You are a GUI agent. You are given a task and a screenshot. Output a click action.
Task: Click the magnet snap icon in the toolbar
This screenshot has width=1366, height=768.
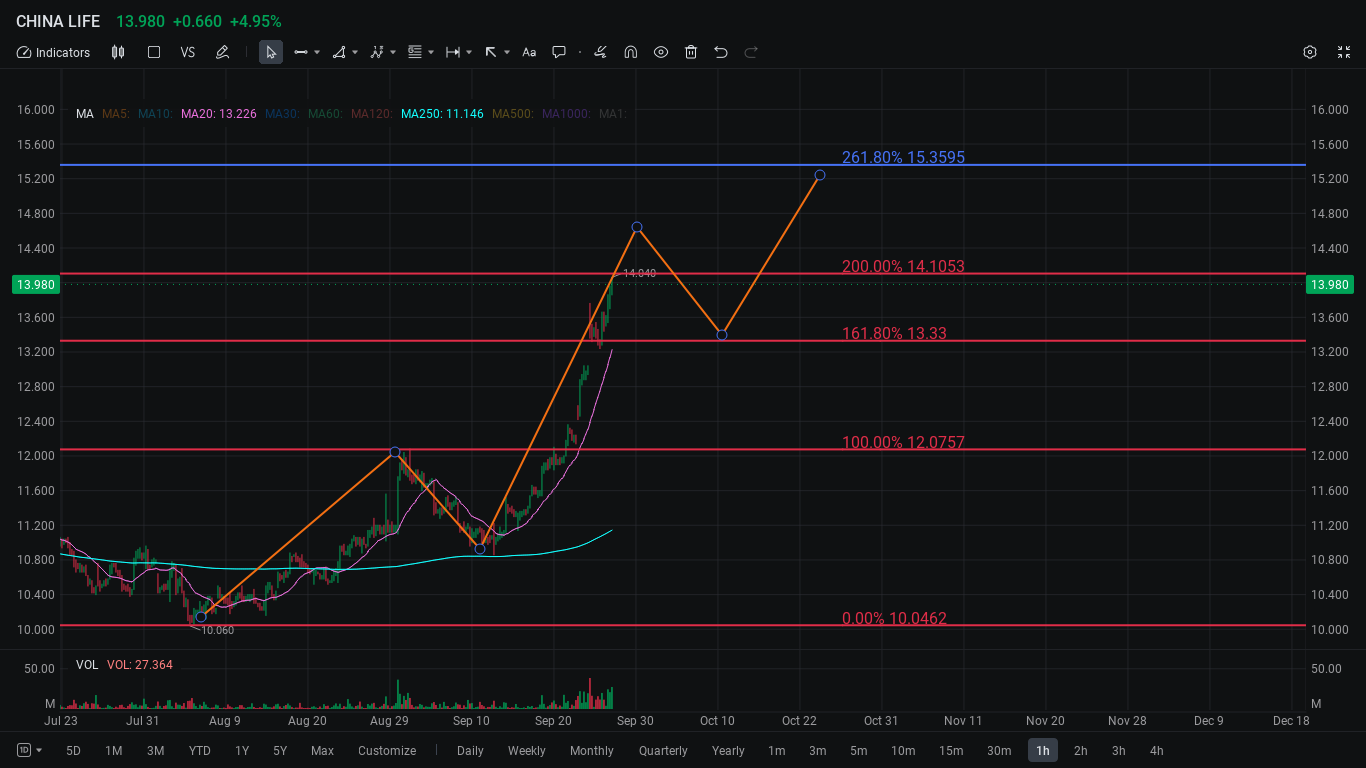[631, 52]
